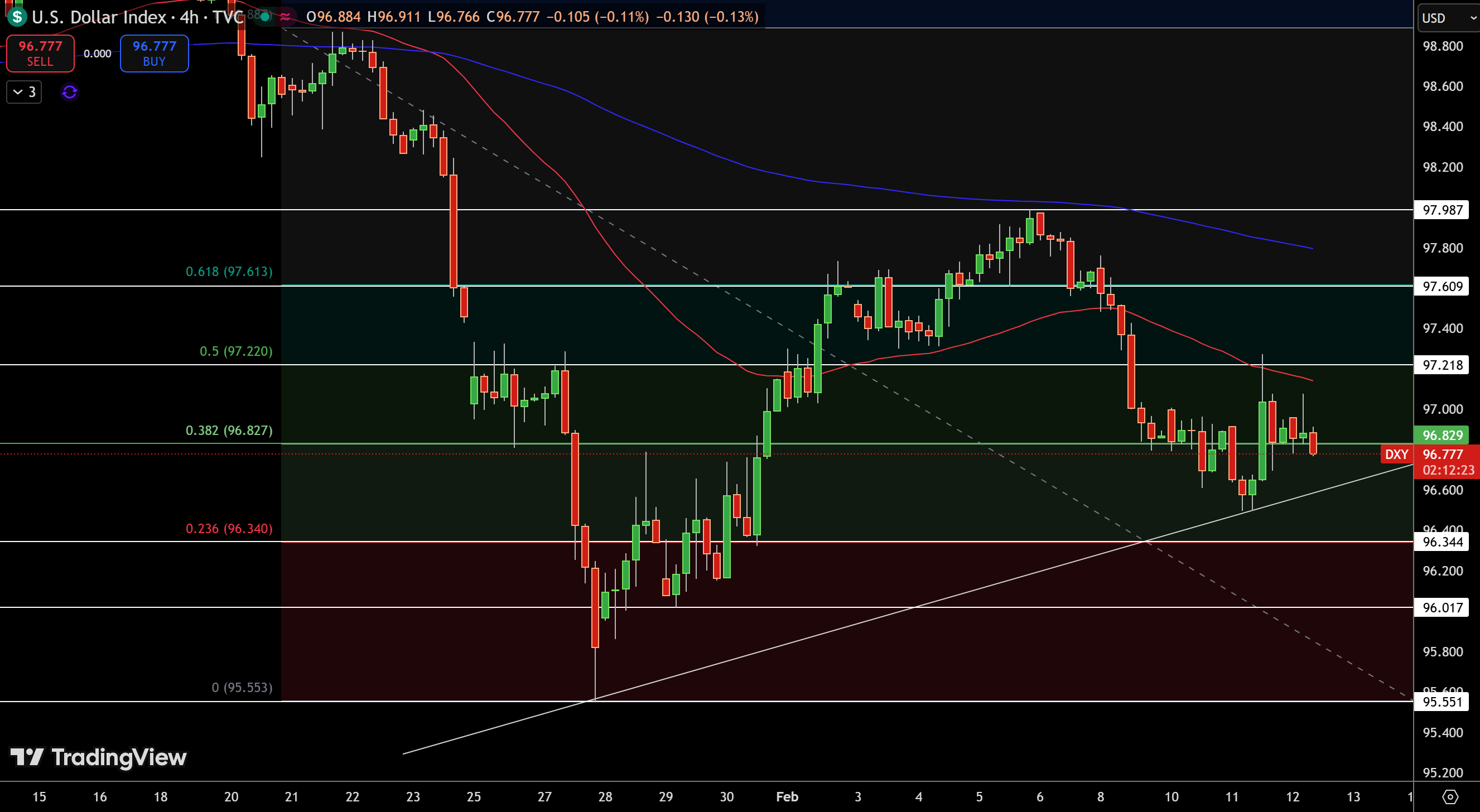
Task: Click the 0.000 spread value
Action: click(98, 54)
